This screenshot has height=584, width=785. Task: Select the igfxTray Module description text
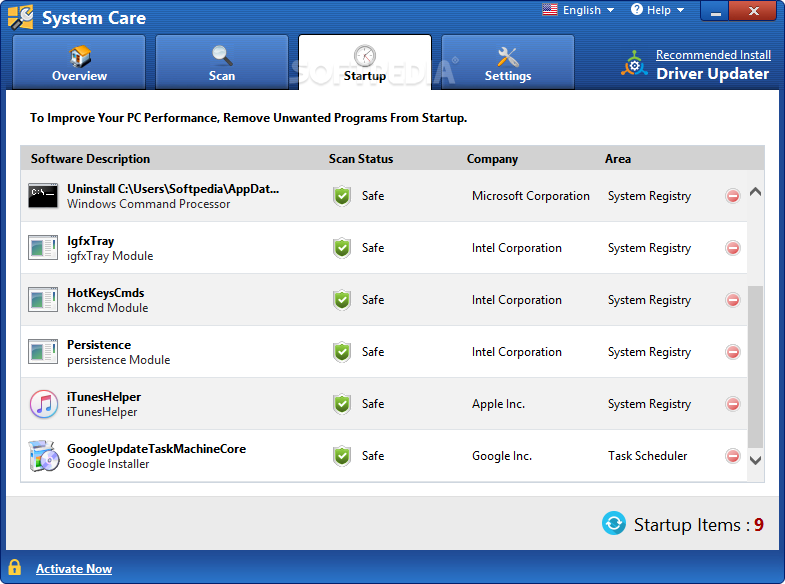(x=110, y=256)
